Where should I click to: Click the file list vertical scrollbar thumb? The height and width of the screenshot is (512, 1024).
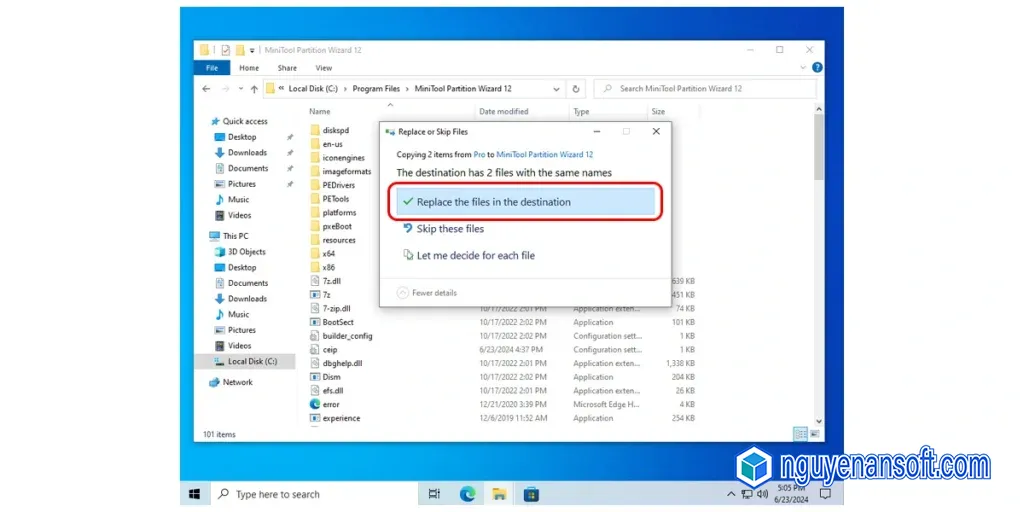(818, 148)
